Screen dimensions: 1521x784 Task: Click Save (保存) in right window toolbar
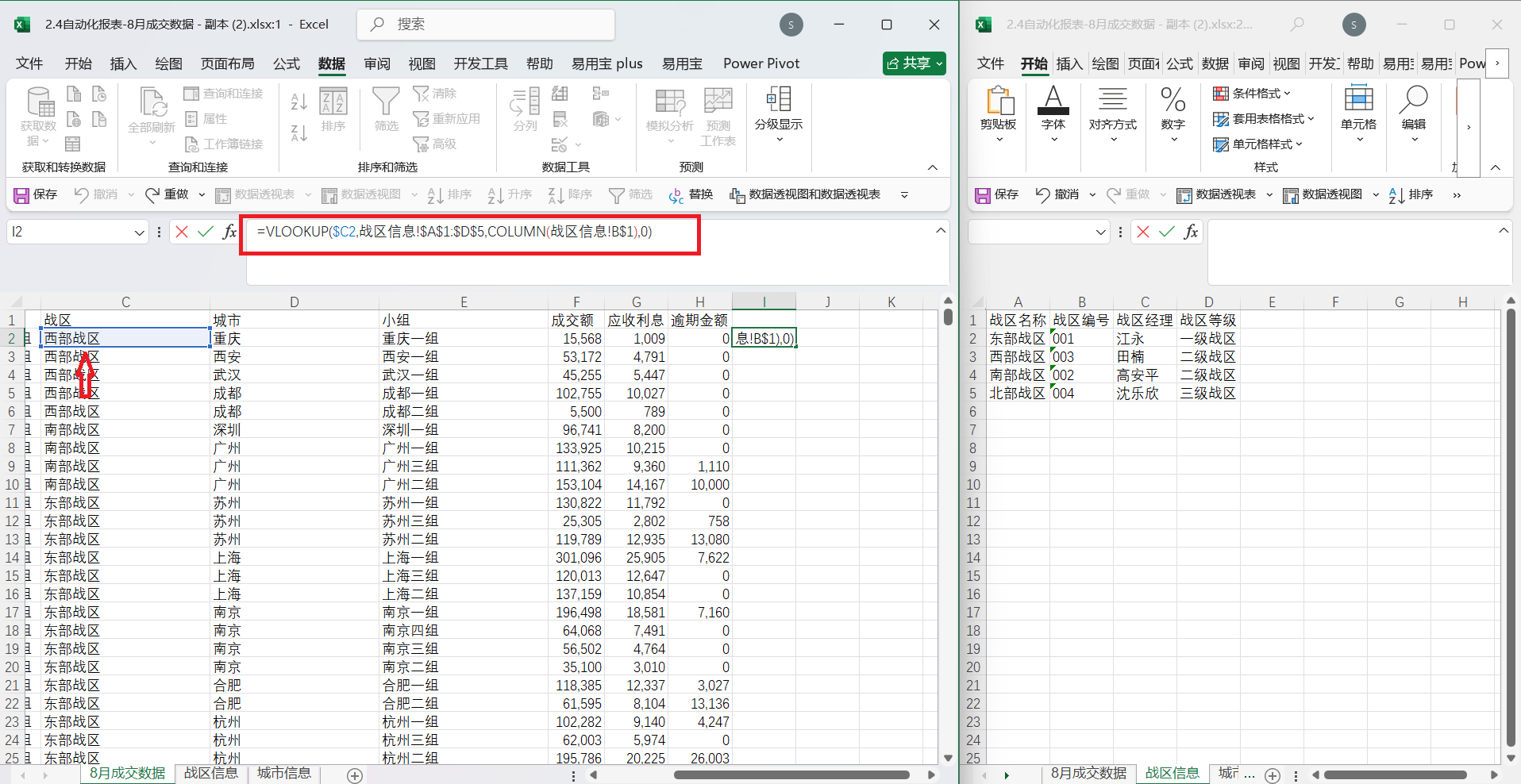pyautogui.click(x=996, y=194)
